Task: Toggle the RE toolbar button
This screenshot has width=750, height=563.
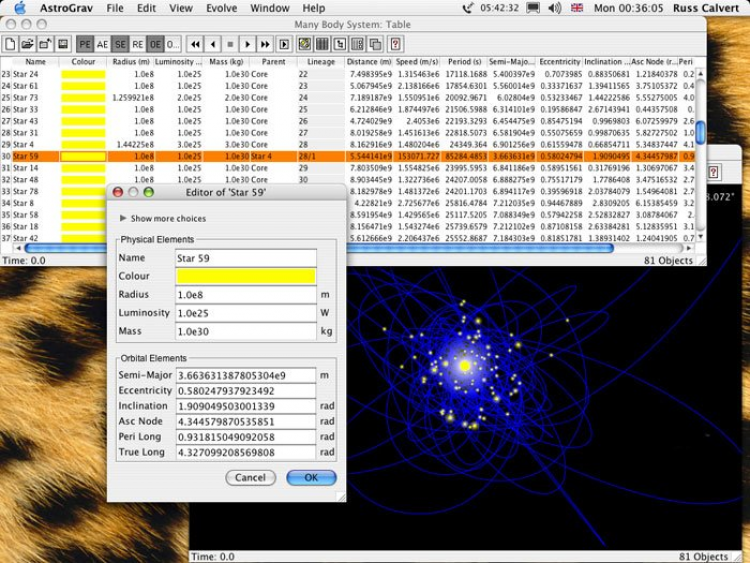Action: tap(138, 44)
